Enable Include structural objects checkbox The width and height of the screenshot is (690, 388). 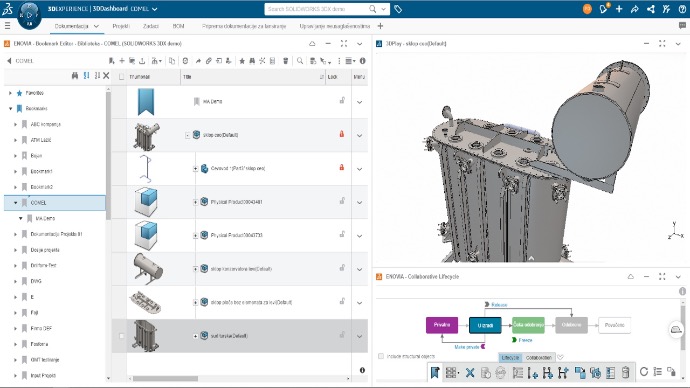click(381, 356)
